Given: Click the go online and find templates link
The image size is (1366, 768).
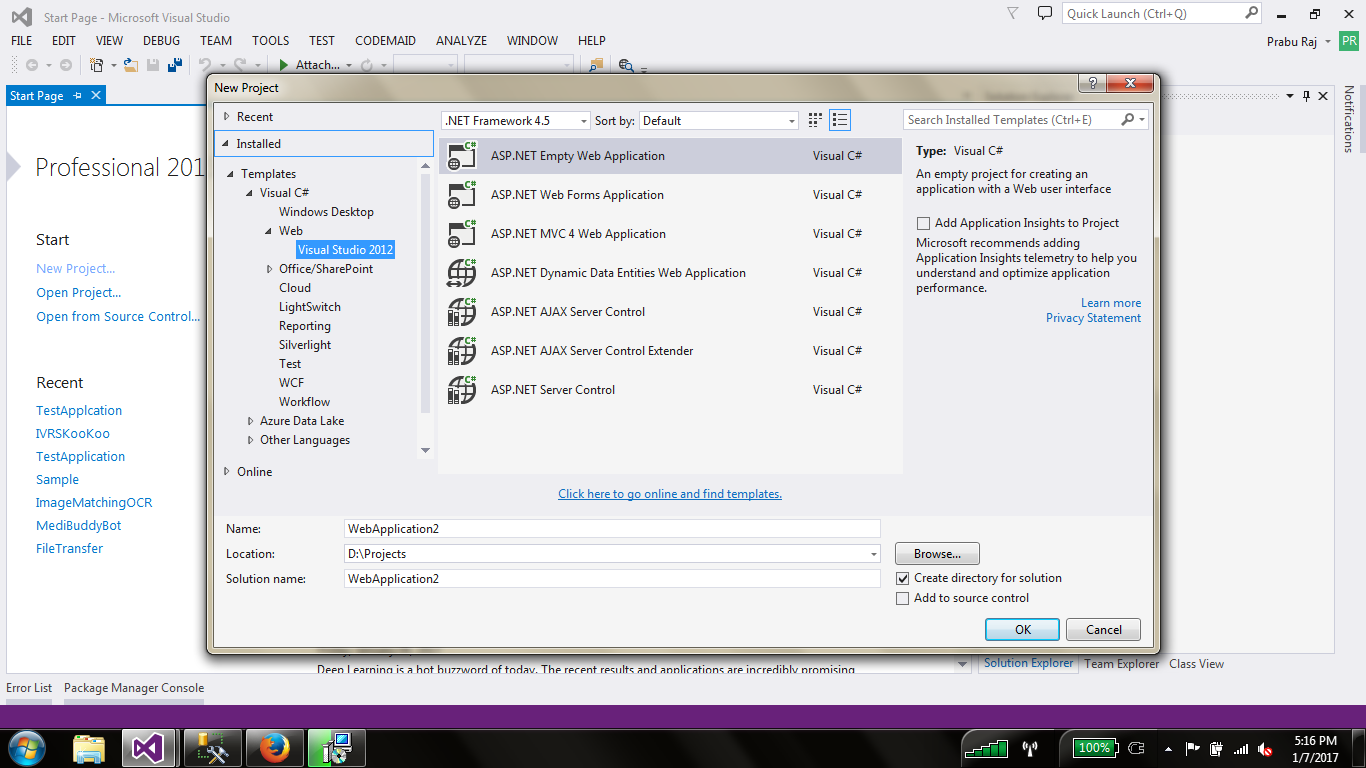Looking at the screenshot, I should tap(670, 494).
